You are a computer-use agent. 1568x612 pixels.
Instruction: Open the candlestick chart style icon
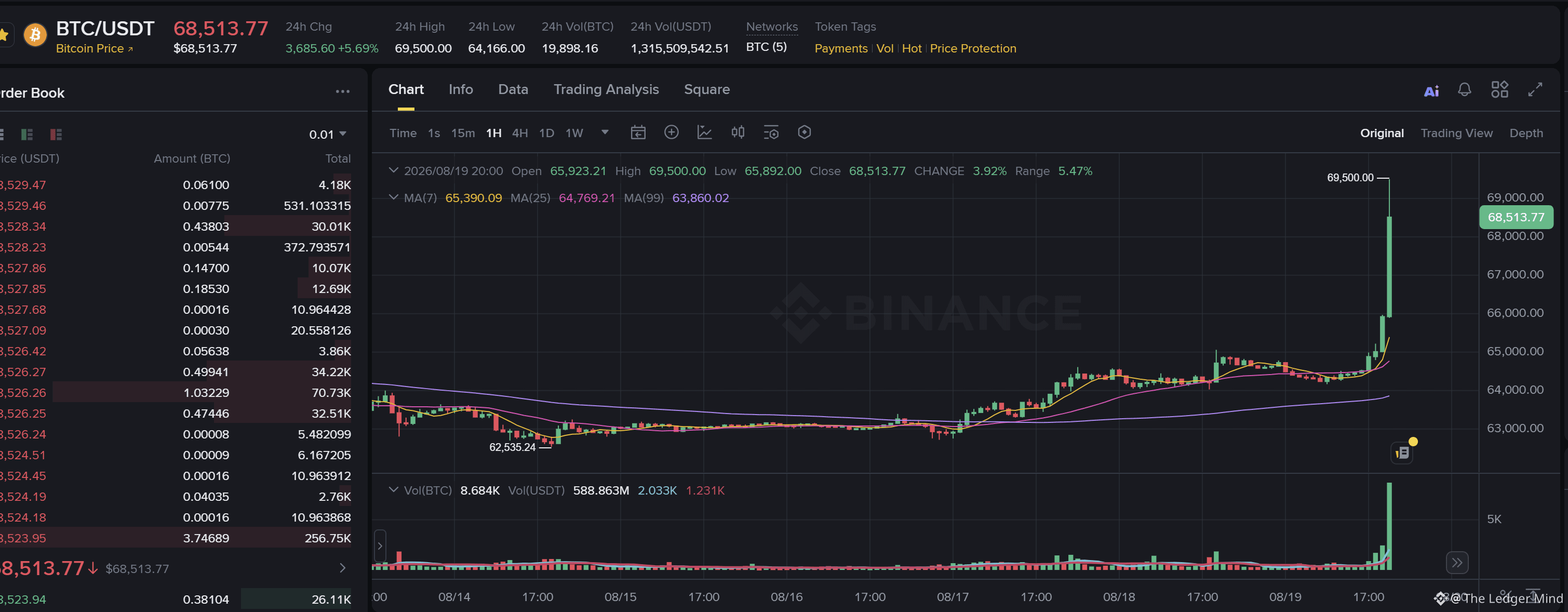pos(738,132)
